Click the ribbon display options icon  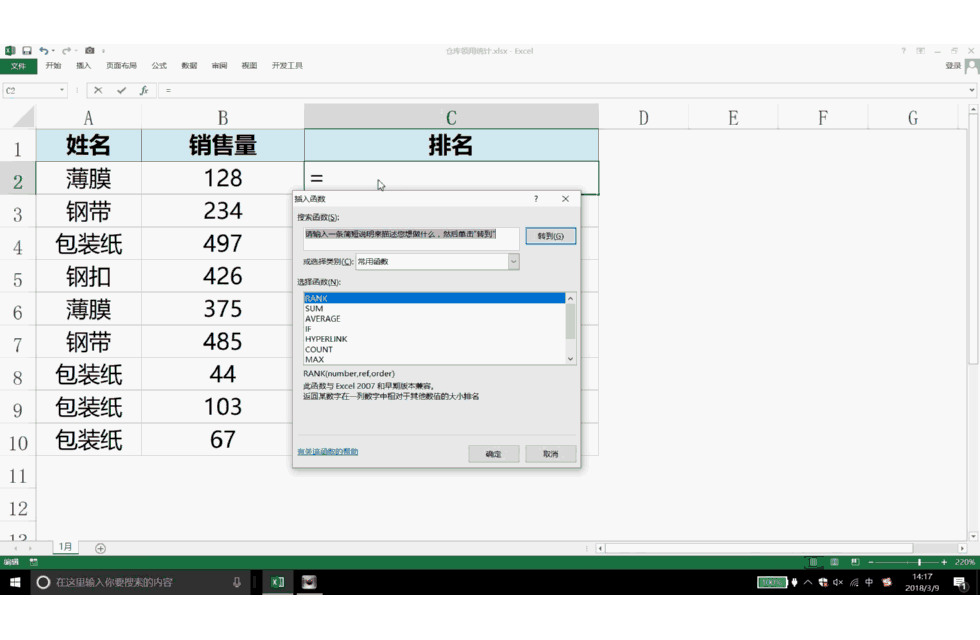(921, 51)
